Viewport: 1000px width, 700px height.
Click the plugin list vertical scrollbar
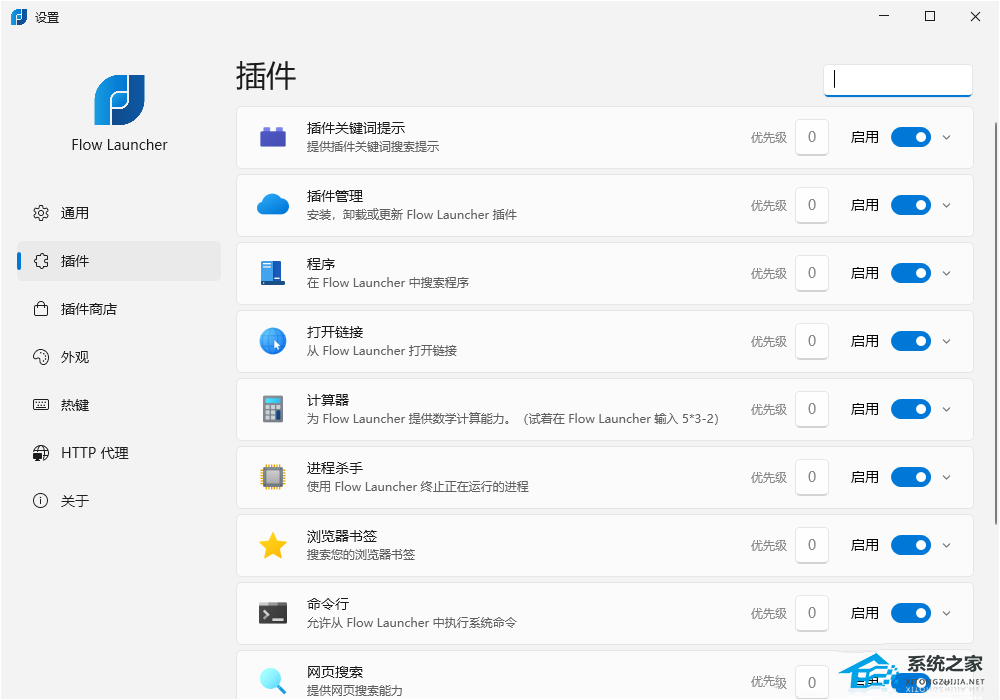(996, 322)
